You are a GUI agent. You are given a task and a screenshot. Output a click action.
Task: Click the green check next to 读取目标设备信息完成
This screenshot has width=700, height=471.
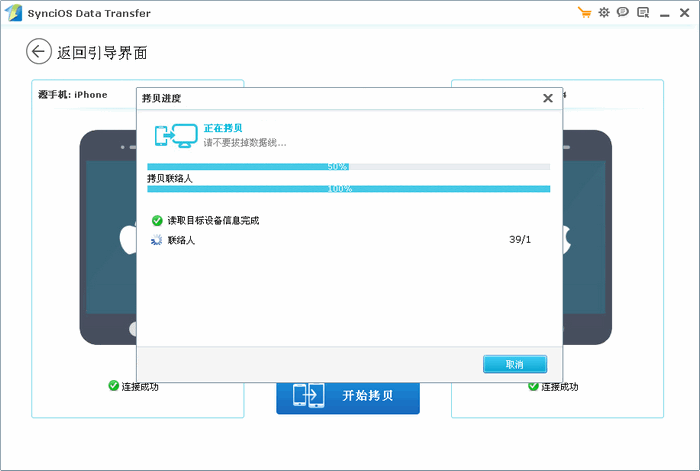(157, 221)
